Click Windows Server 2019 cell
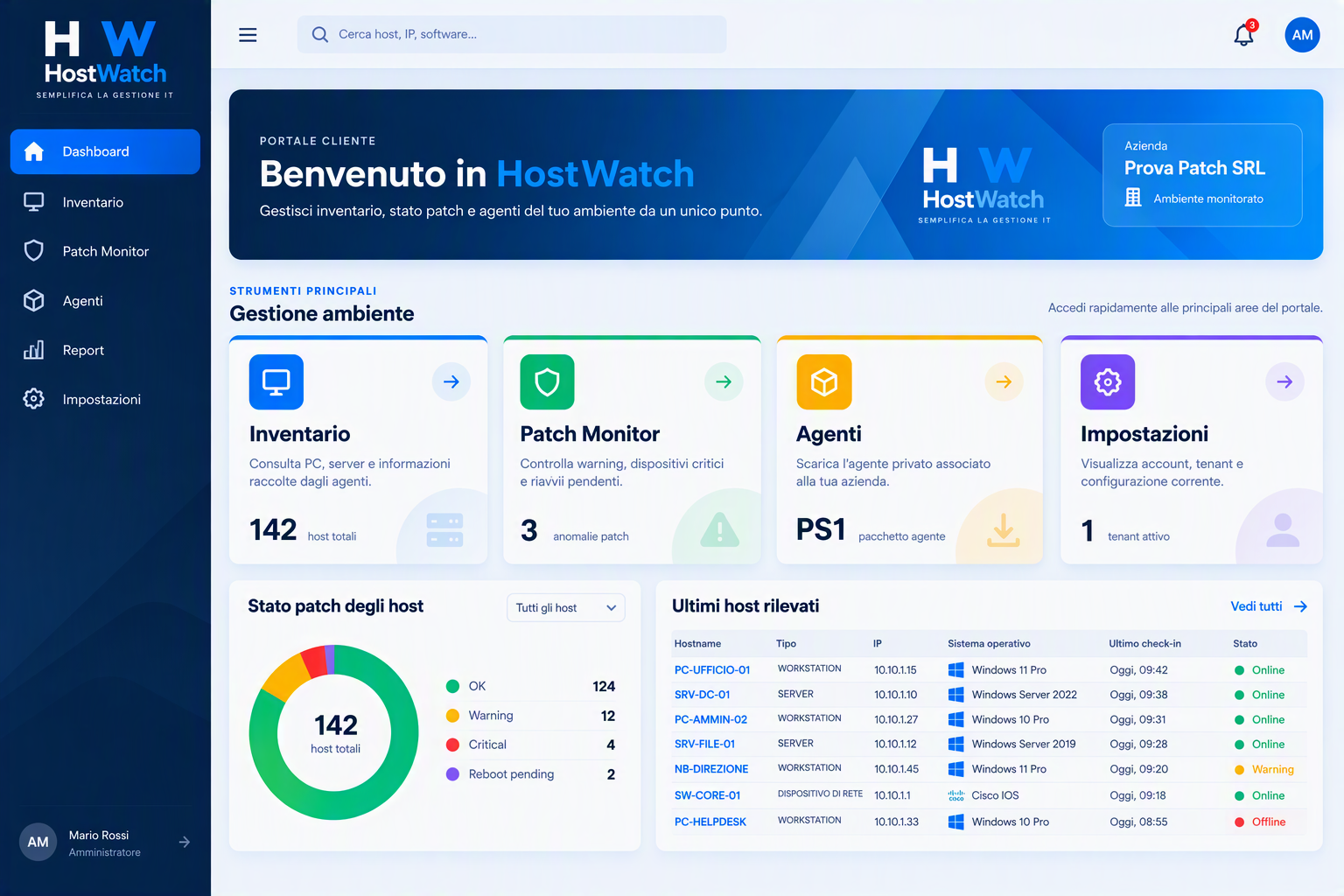Screen dimensions: 1344x896 (x=1024, y=744)
